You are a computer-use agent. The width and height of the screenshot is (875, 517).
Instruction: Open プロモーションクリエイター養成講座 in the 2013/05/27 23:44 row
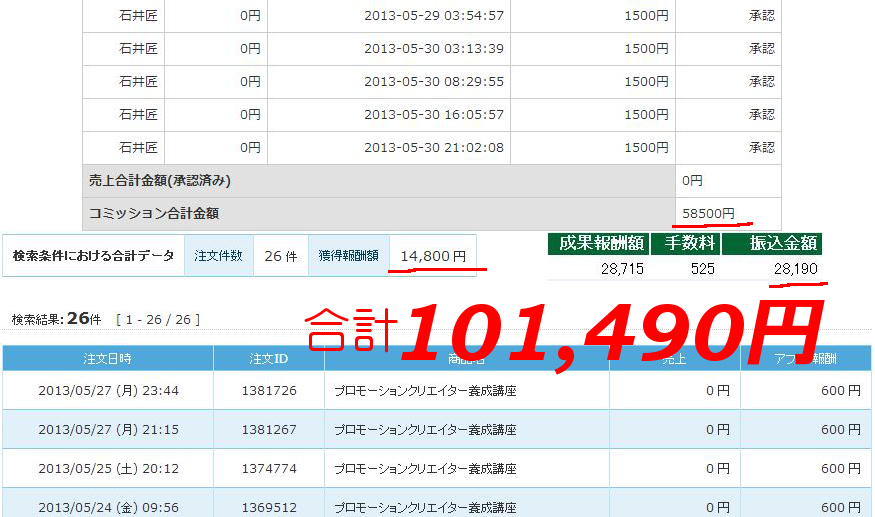[x=425, y=391]
